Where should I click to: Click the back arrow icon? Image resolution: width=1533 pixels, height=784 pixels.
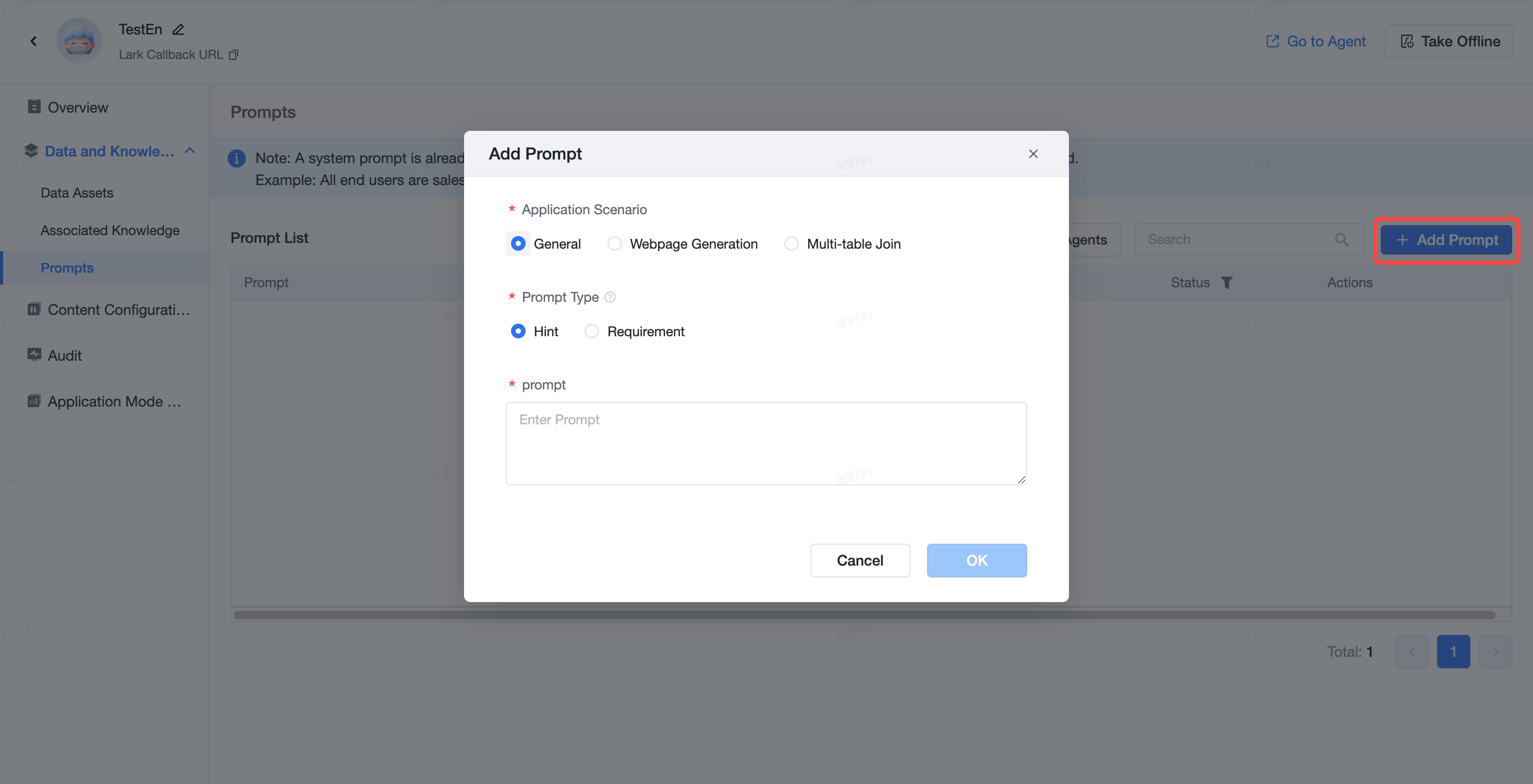coord(33,41)
